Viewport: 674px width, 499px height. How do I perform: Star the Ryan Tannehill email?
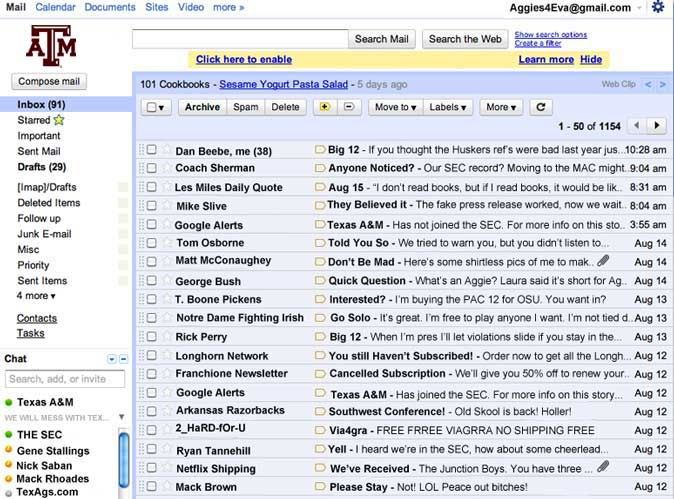pyautogui.click(x=167, y=449)
